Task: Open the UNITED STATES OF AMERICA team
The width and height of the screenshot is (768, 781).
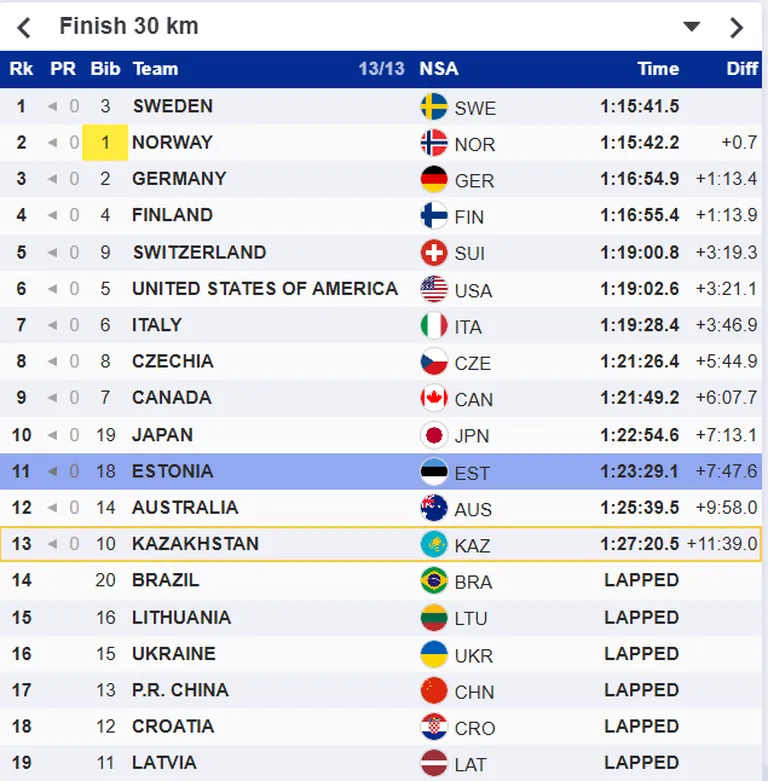Action: [x=265, y=288]
